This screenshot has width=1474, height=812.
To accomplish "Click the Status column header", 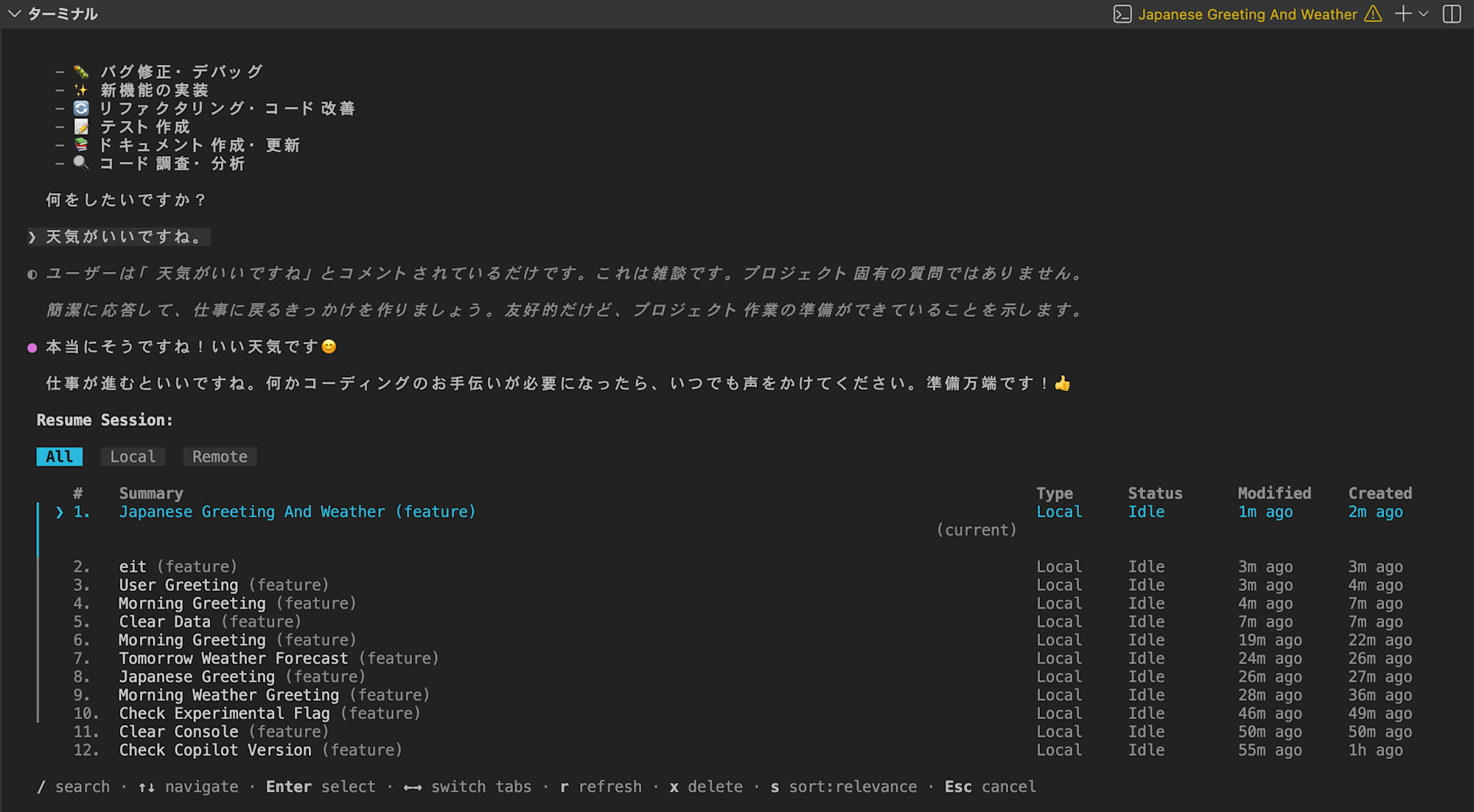I will click(1155, 494).
